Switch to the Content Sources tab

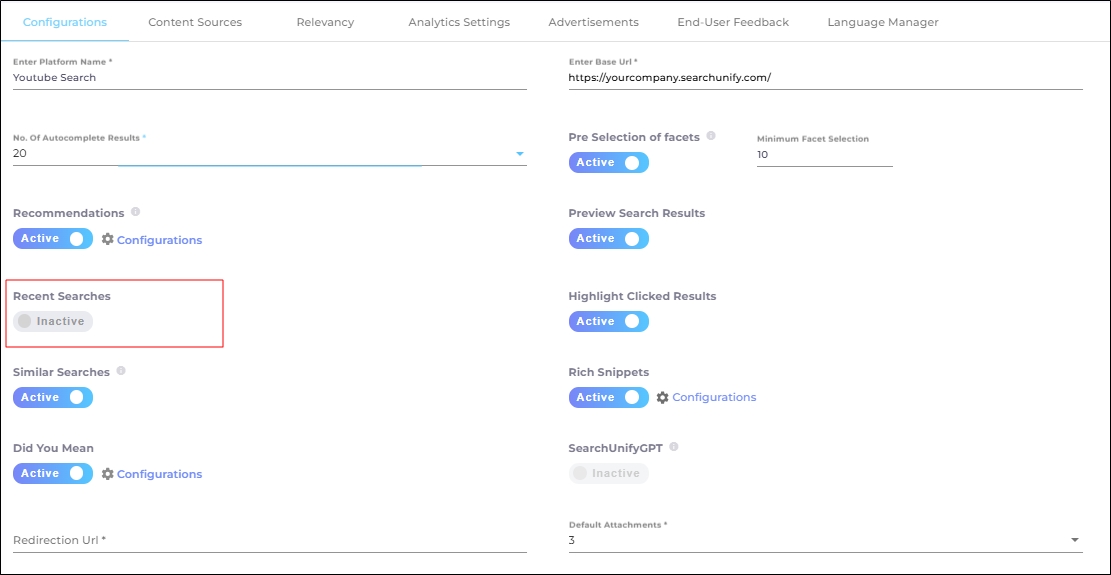click(195, 22)
